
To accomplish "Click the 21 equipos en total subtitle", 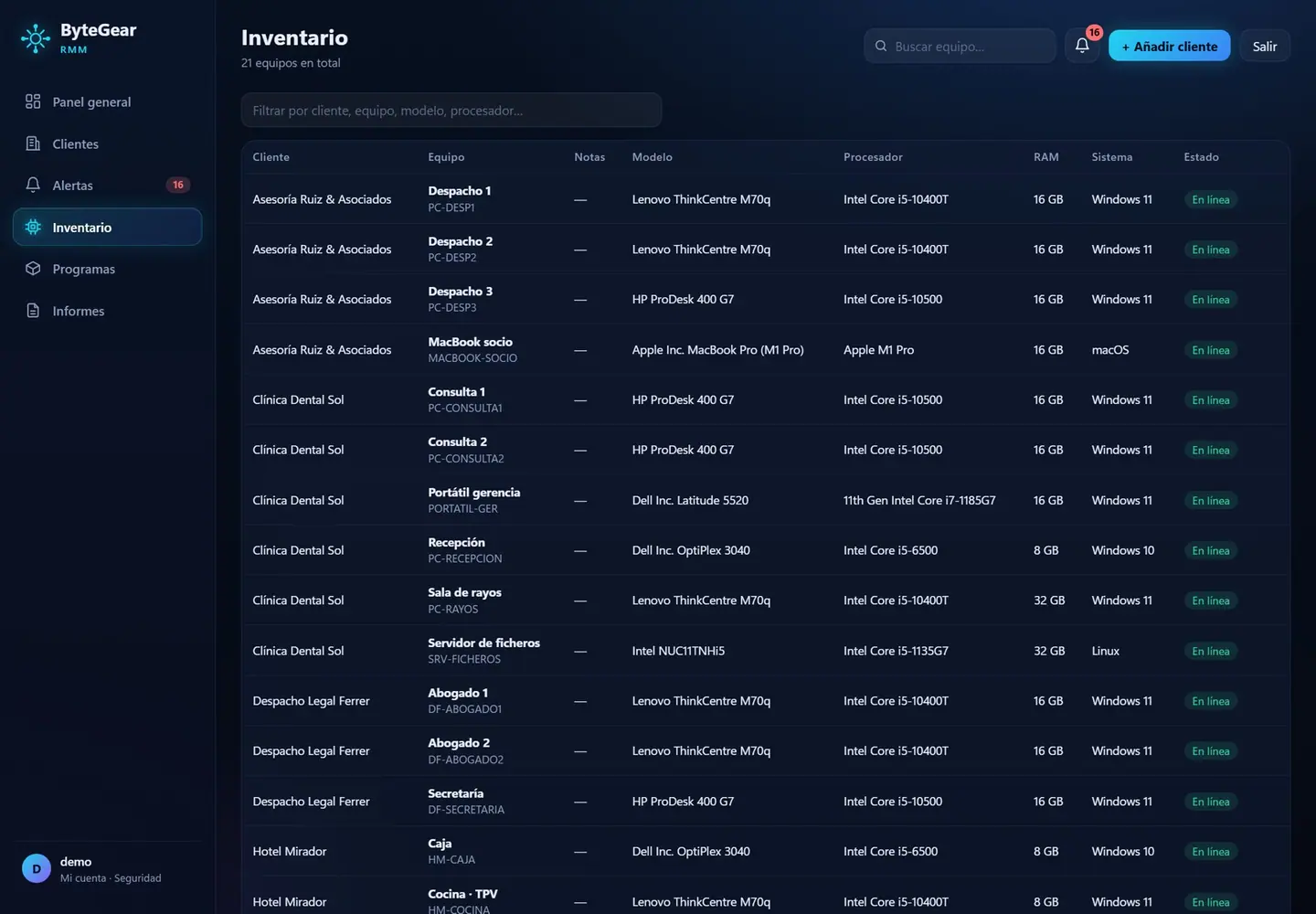I will [291, 63].
